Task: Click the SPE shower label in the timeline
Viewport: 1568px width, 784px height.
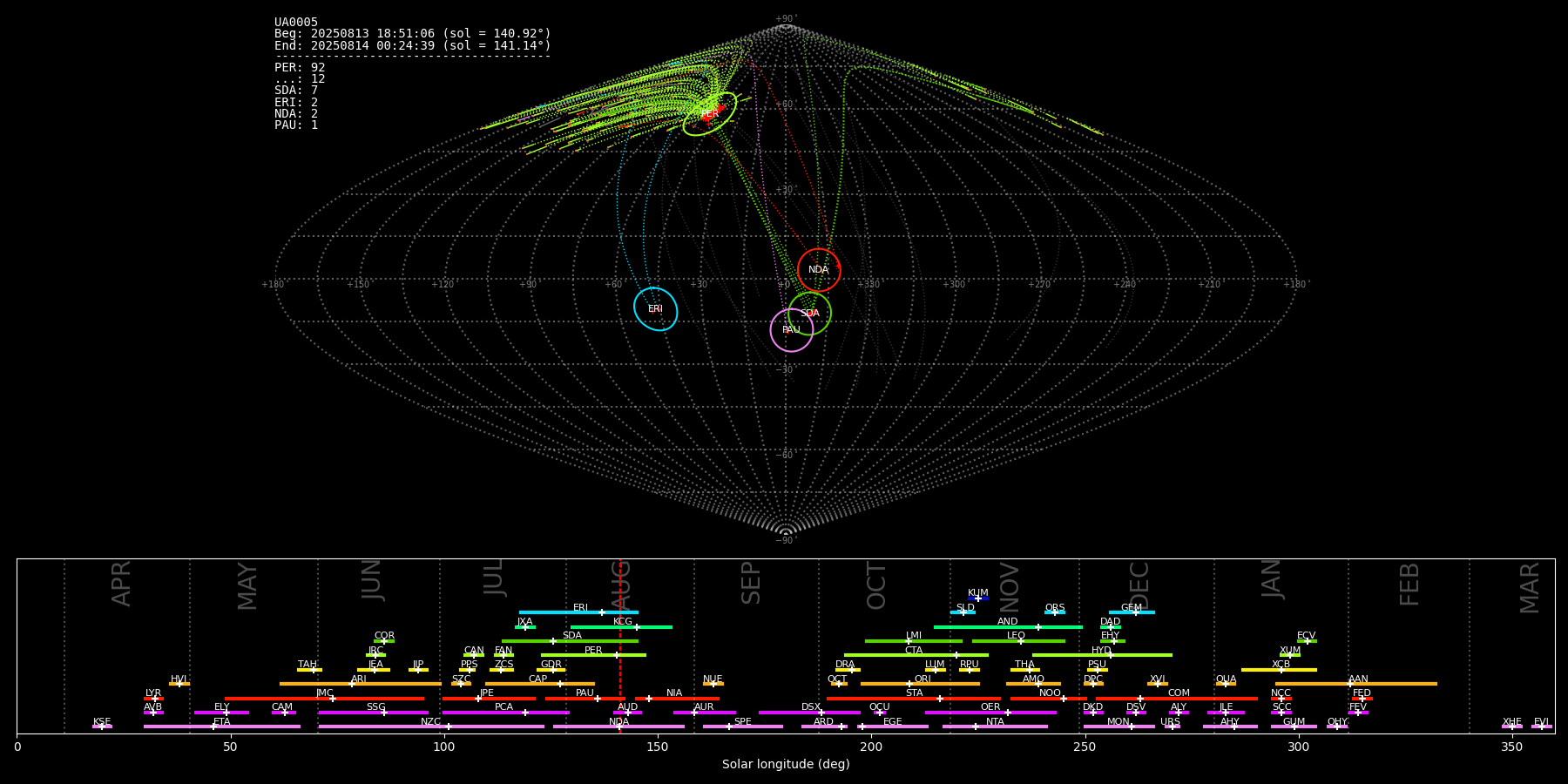Action: click(743, 722)
